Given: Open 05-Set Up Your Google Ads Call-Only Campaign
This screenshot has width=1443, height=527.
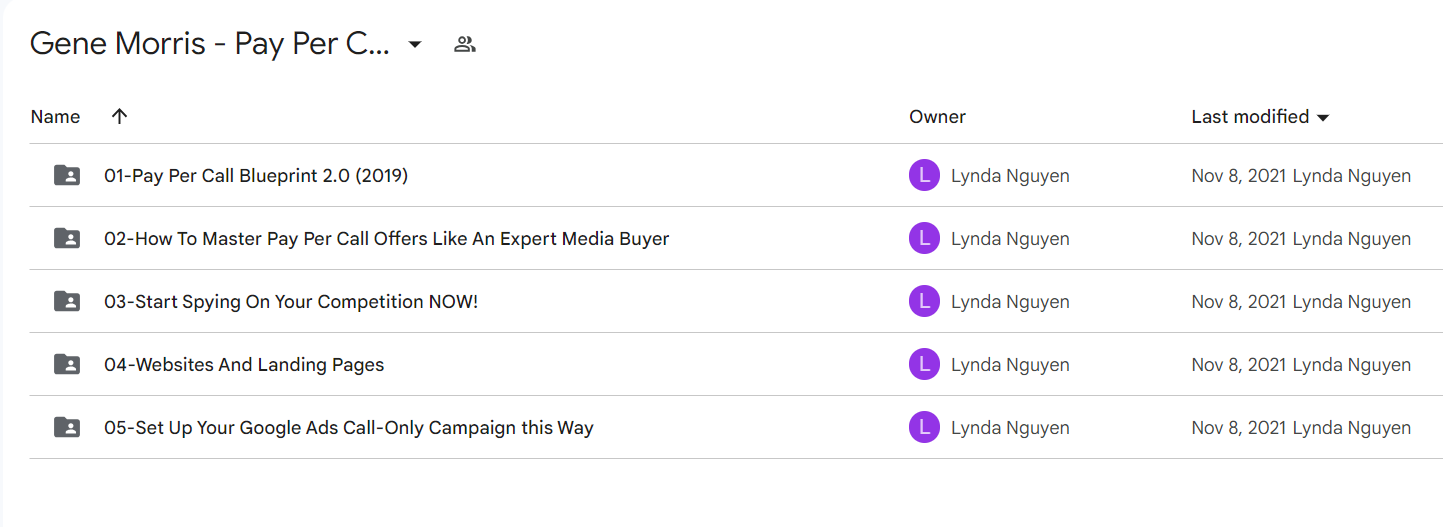Looking at the screenshot, I should click(349, 428).
